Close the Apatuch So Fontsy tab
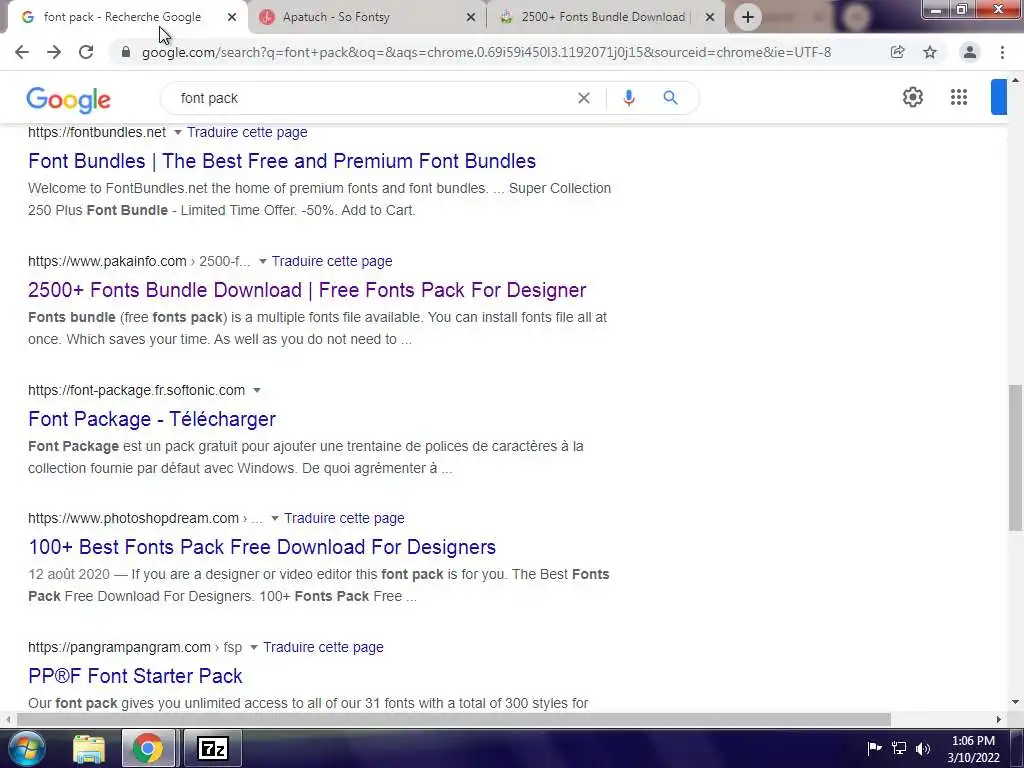1024x768 pixels. click(x=471, y=17)
